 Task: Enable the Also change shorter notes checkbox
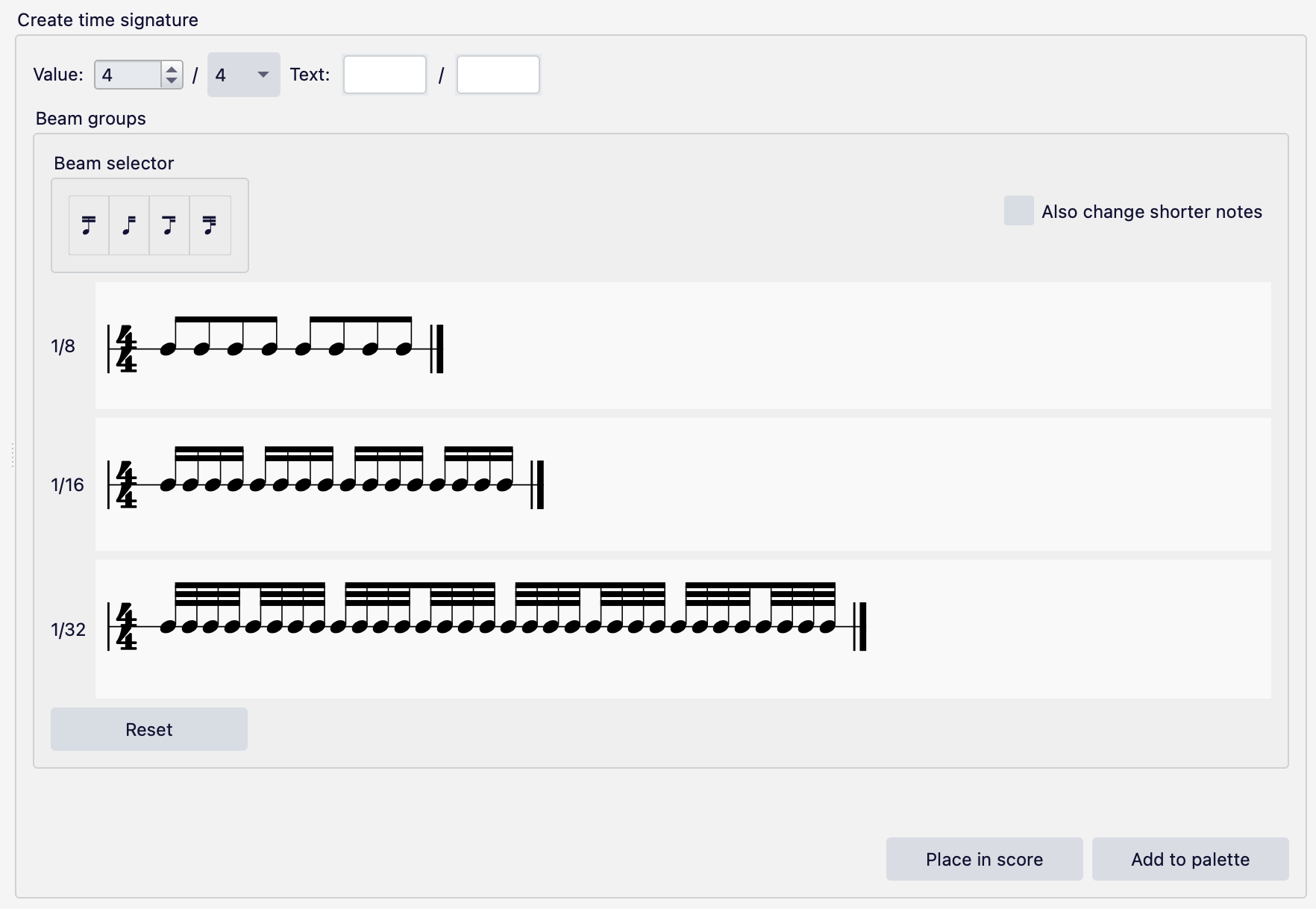pyautogui.click(x=1018, y=210)
